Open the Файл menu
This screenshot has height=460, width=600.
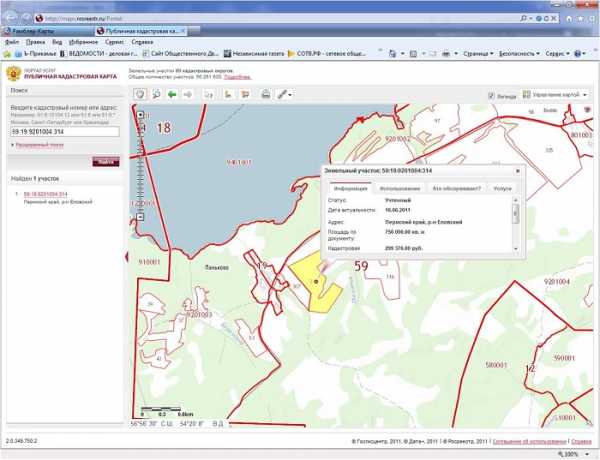point(12,42)
